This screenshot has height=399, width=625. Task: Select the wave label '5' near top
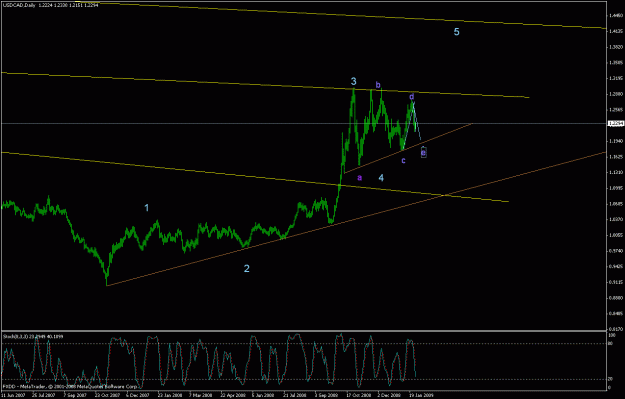[457, 31]
